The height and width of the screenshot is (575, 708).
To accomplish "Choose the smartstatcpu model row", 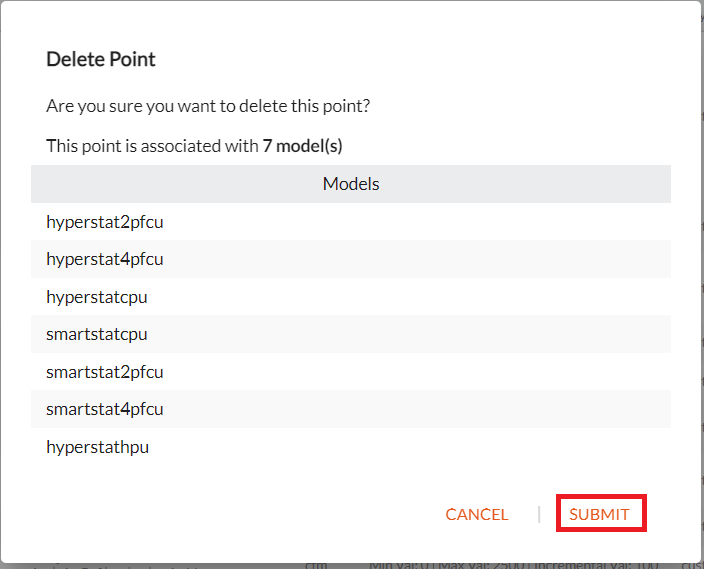I will coord(351,334).
